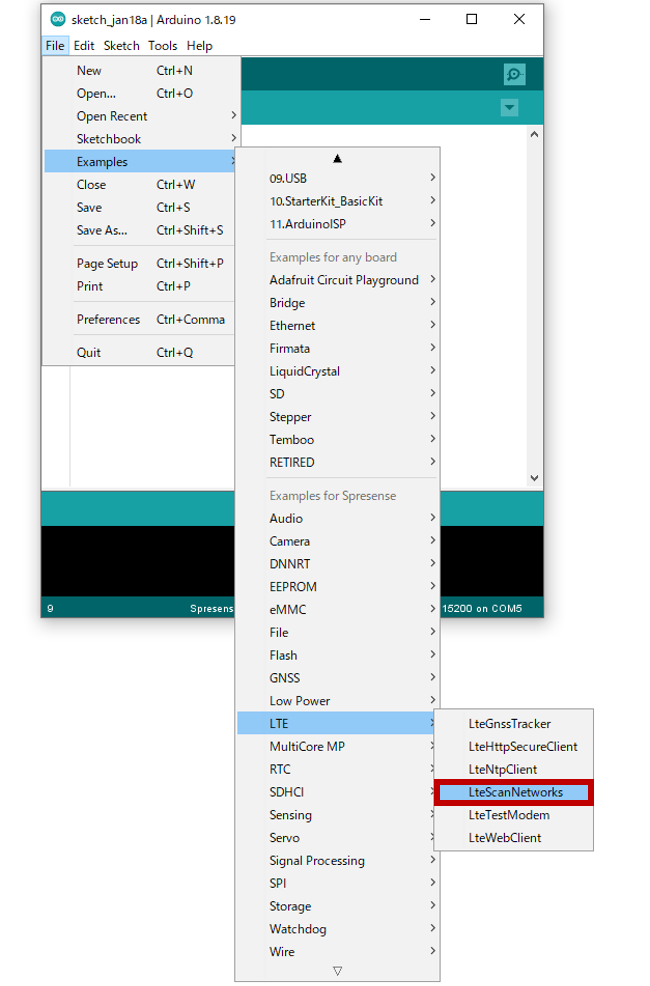This screenshot has width=650, height=986.
Task: Select the LTE examples entry
Action: (336, 724)
